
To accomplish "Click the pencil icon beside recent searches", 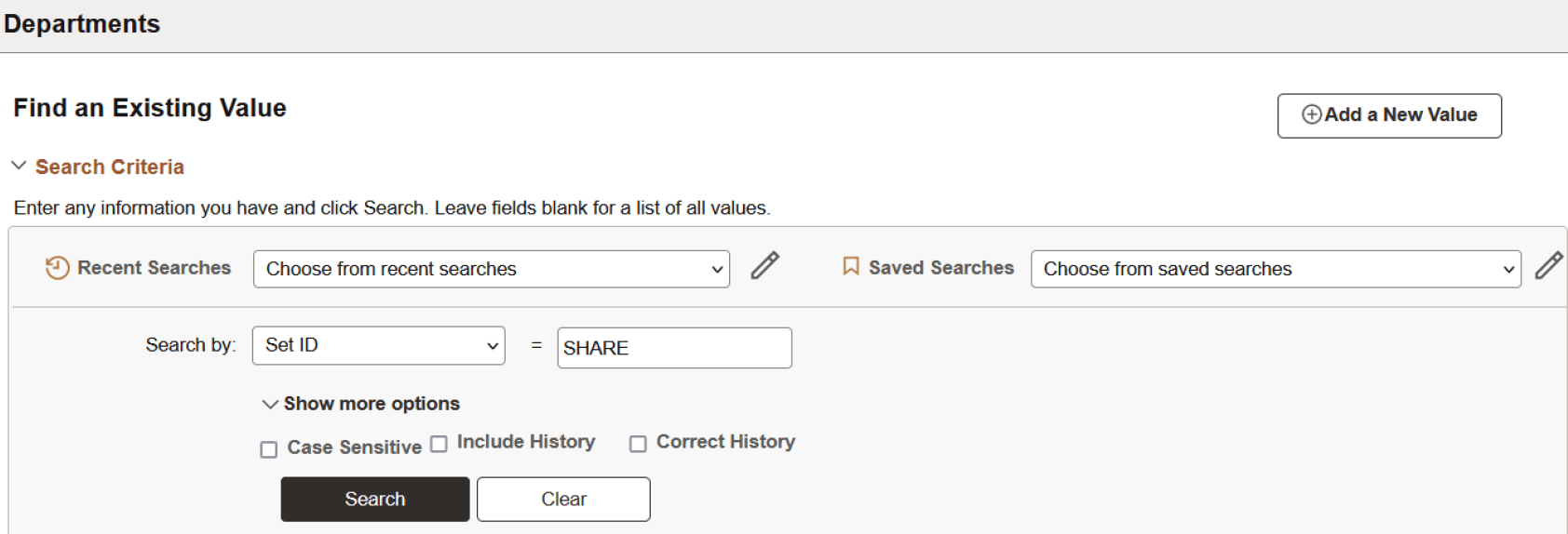I will [764, 266].
